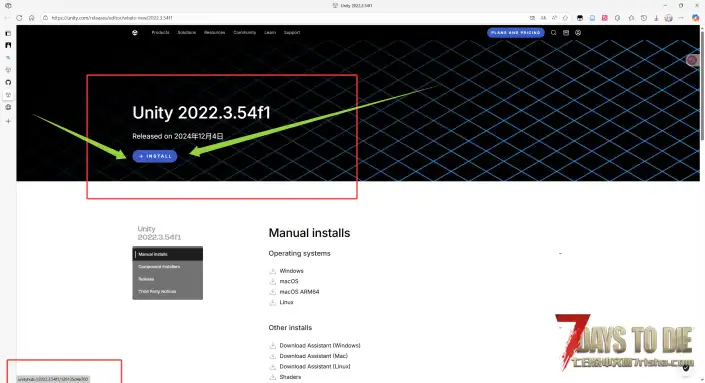Download the Windows manual install
Image resolution: width=705 pixels, height=383 pixels.
pyautogui.click(x=291, y=271)
